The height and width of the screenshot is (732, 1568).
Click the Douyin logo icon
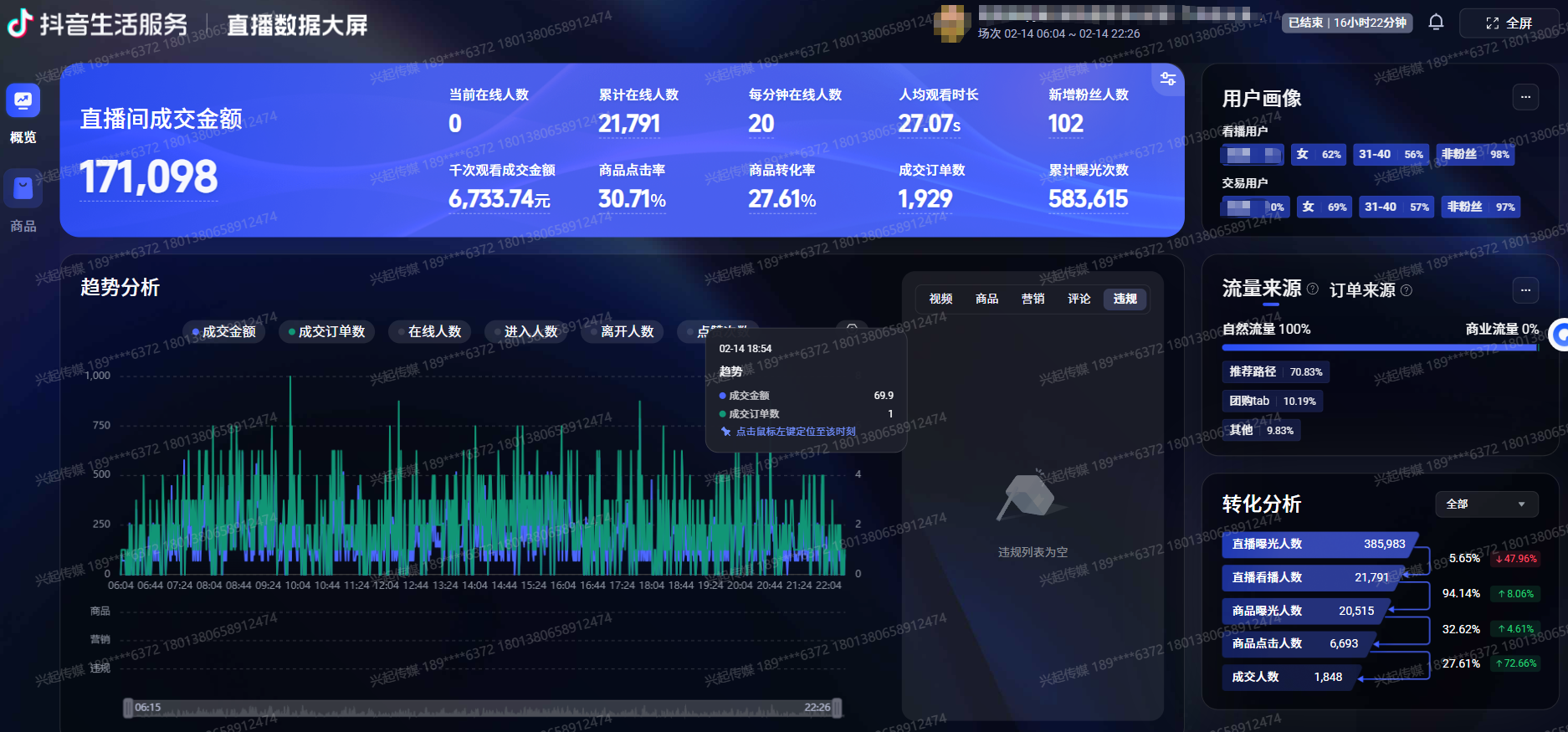20,23
